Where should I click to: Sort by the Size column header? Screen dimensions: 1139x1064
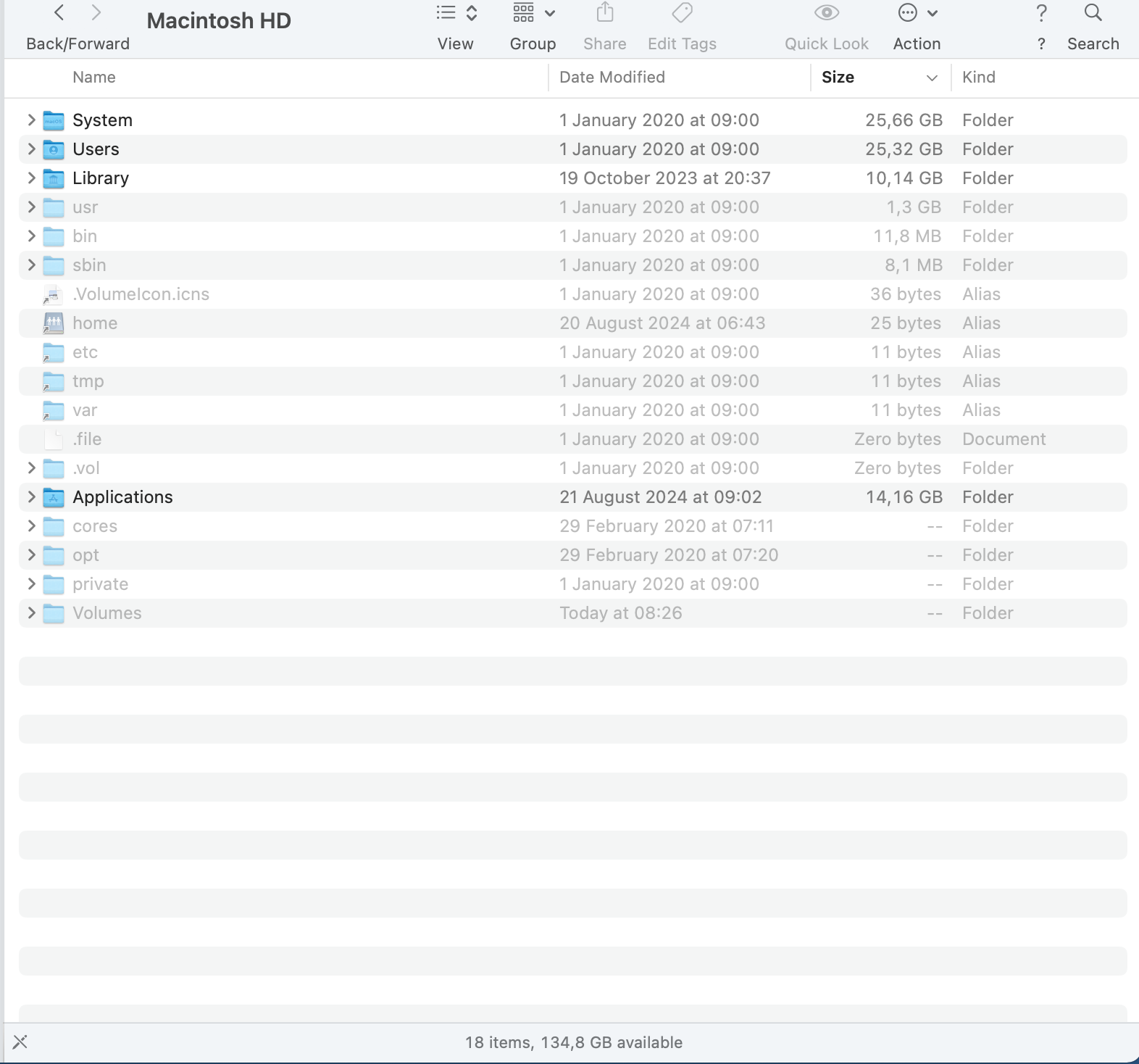pos(838,78)
